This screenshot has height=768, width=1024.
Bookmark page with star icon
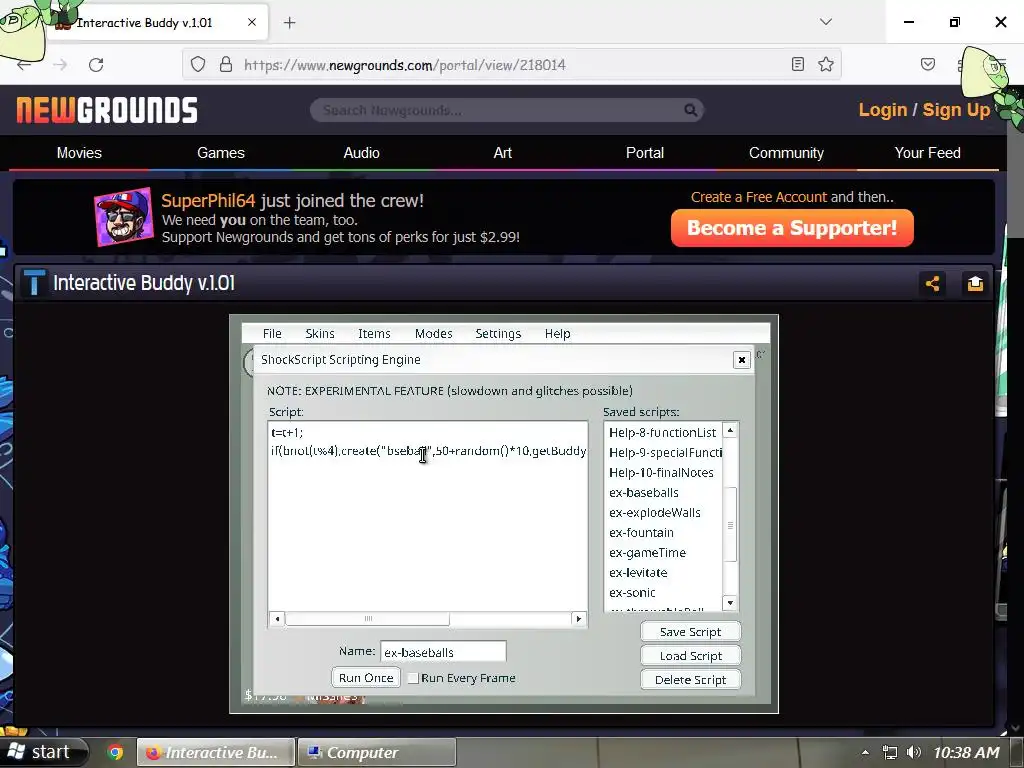pyautogui.click(x=826, y=64)
